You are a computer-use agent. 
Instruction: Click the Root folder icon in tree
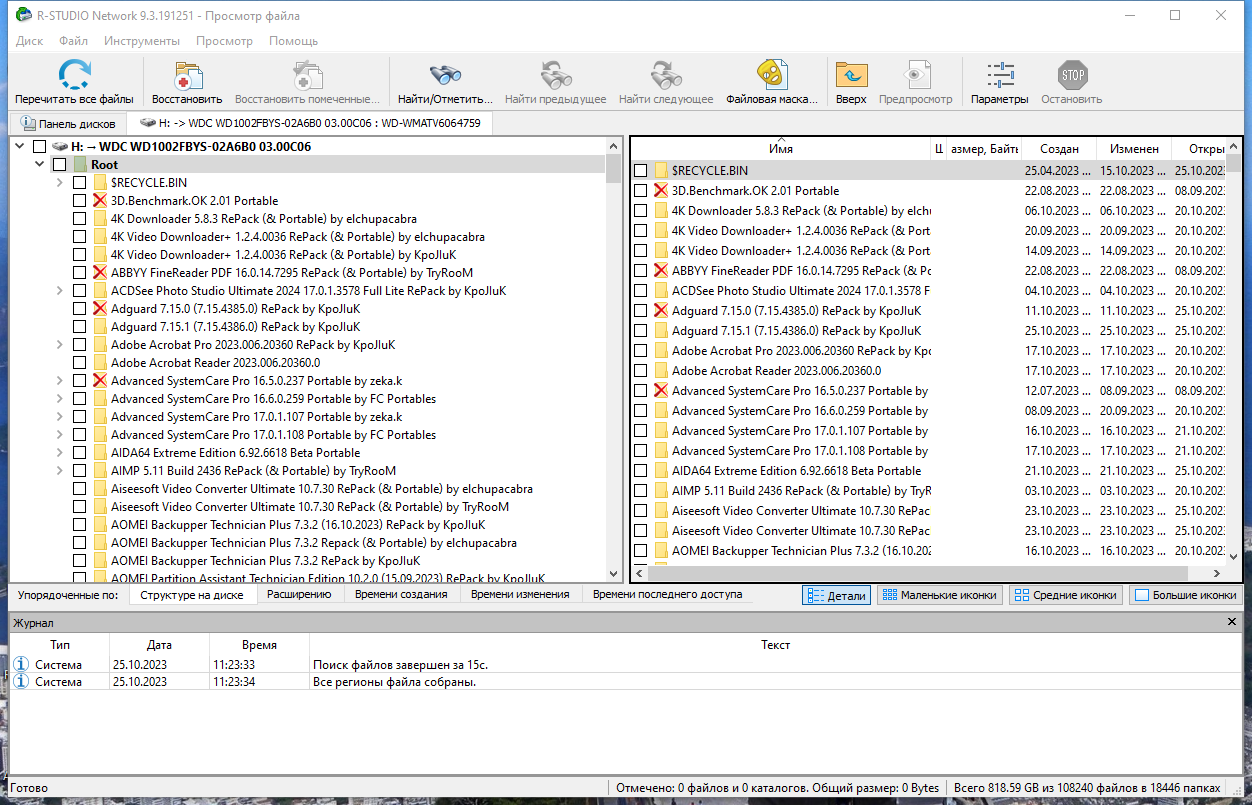[80, 165]
